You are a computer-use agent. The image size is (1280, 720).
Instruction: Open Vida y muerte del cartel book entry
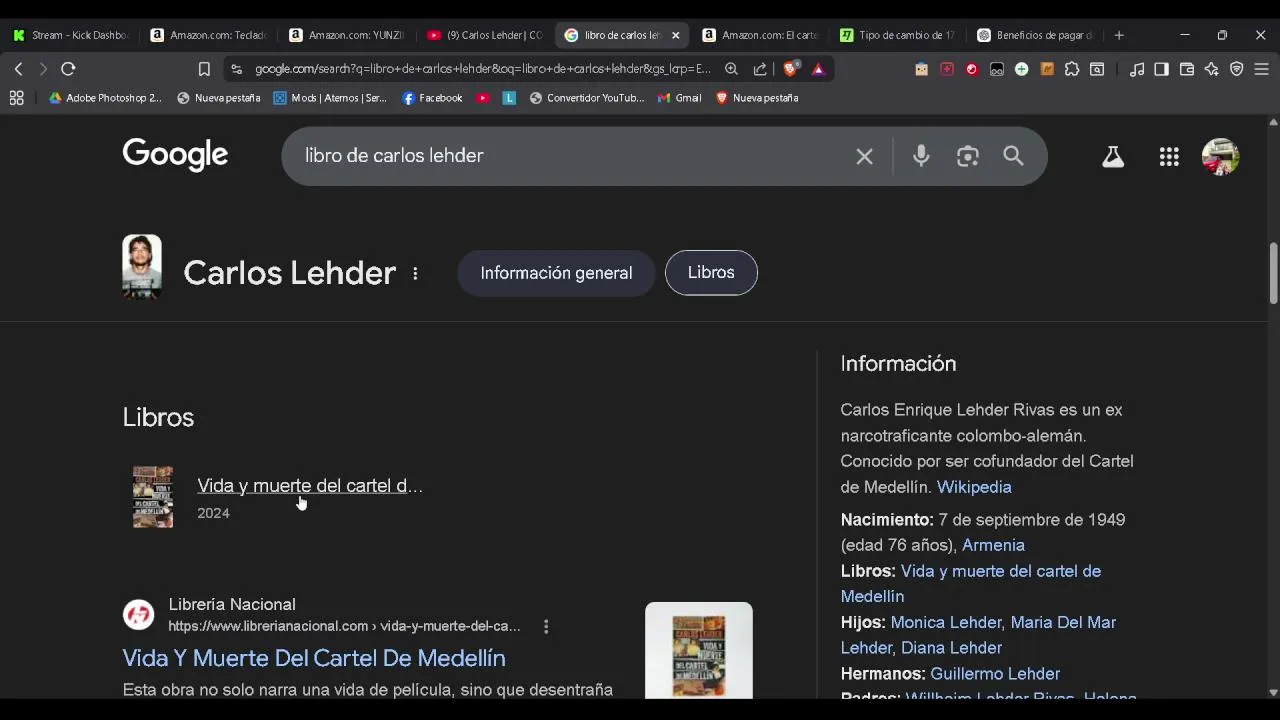(x=310, y=486)
